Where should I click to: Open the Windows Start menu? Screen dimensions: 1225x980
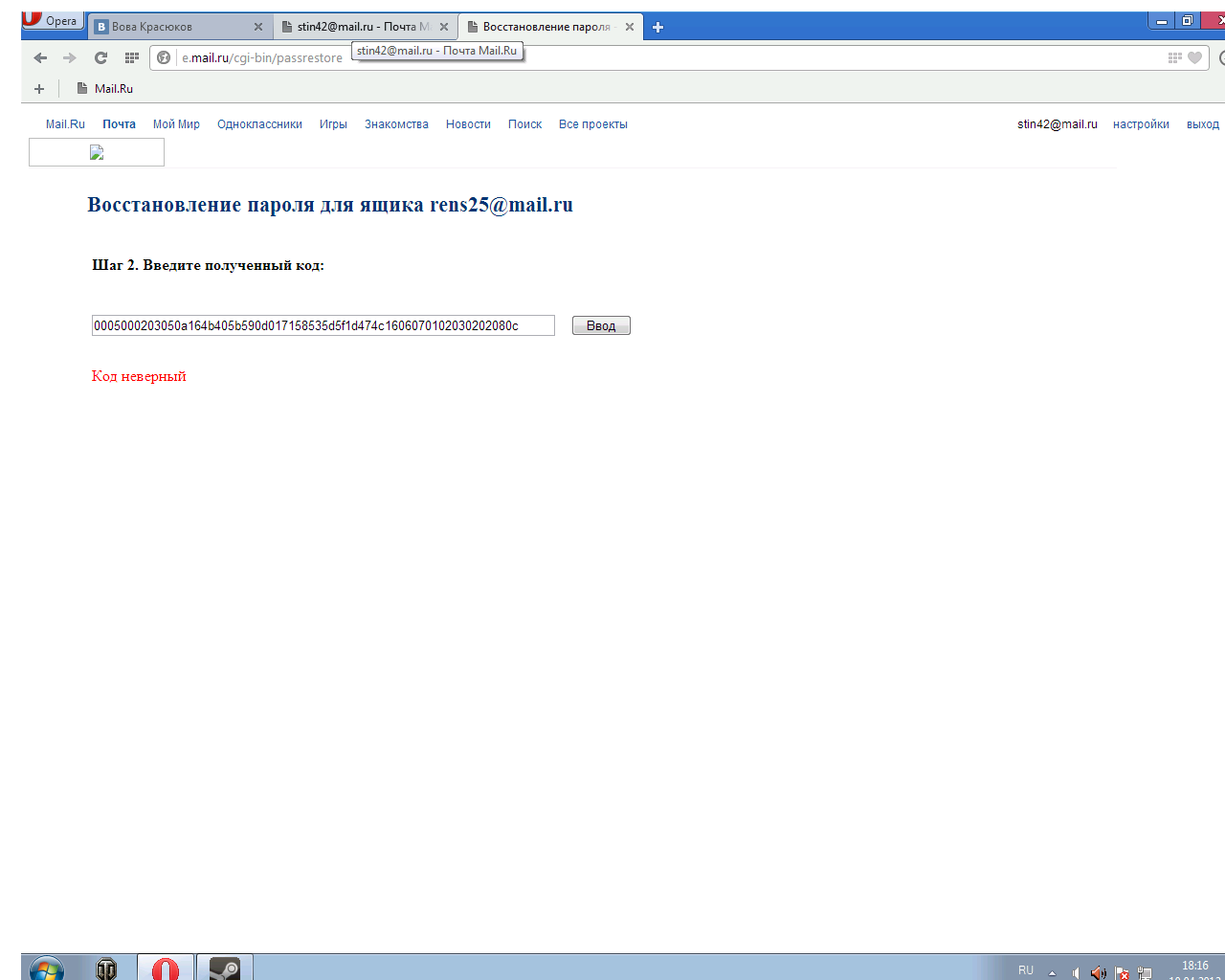tap(47, 969)
